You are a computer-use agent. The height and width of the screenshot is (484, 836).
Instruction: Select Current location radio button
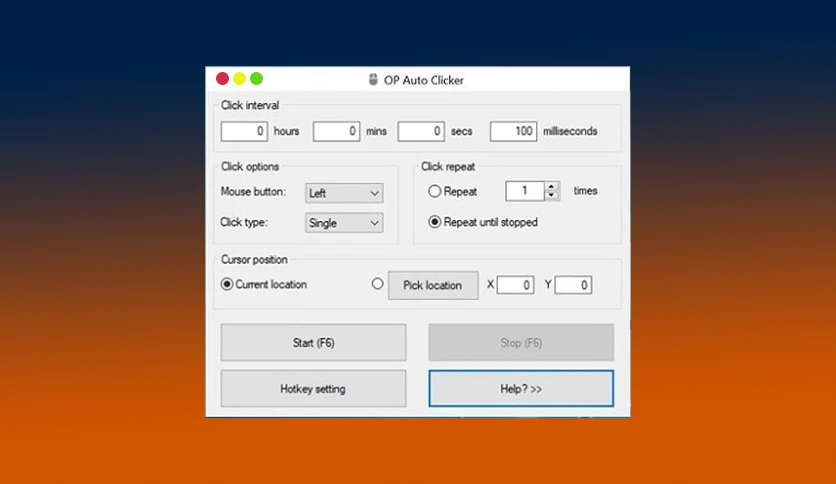pyautogui.click(x=227, y=284)
